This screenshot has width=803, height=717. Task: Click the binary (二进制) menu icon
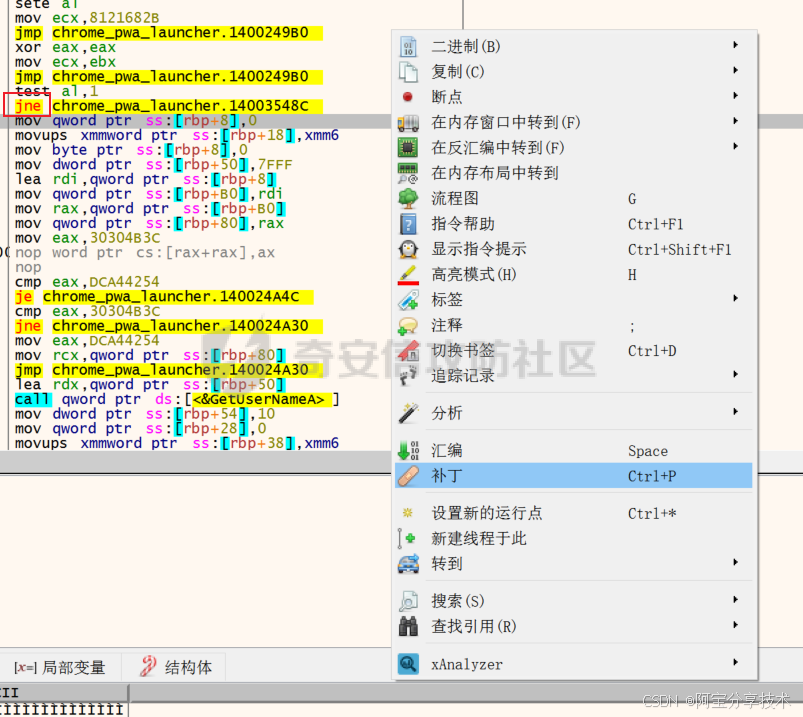tap(408, 47)
